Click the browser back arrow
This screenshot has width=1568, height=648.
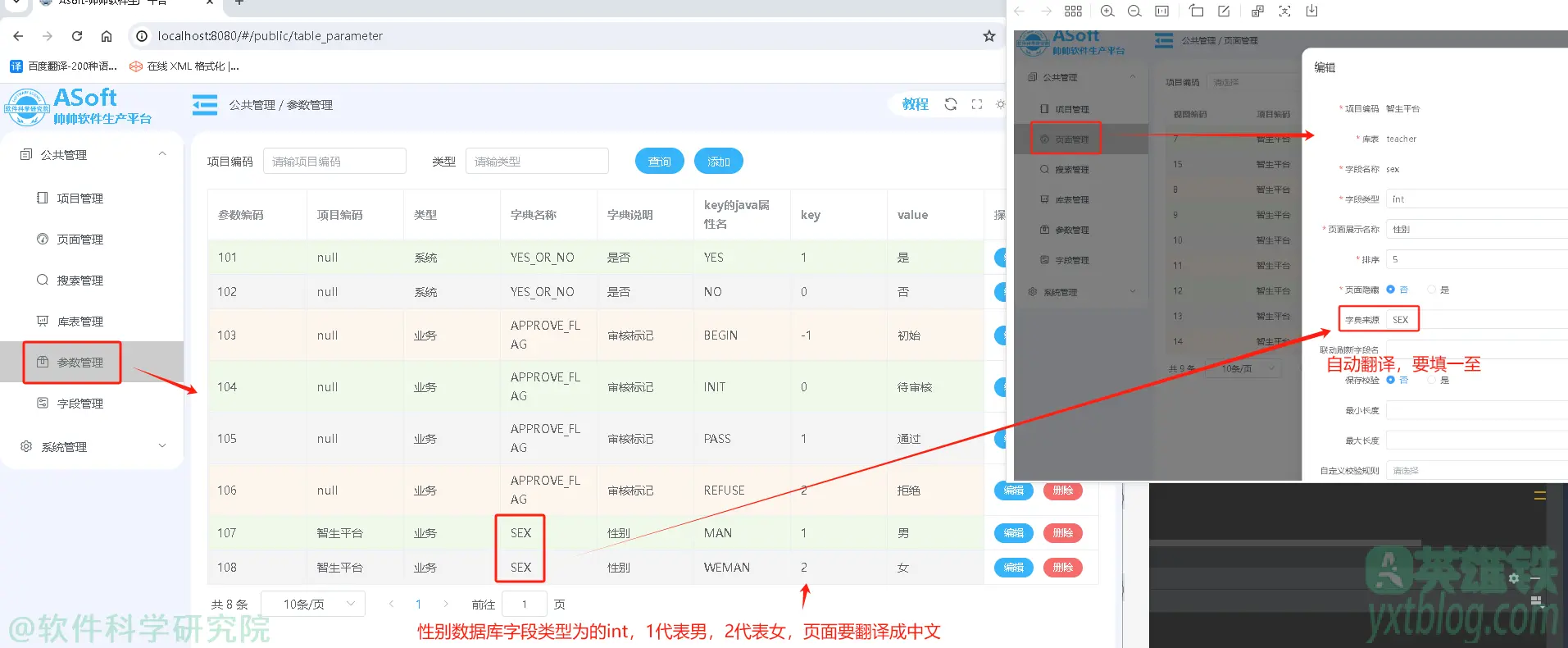[18, 36]
